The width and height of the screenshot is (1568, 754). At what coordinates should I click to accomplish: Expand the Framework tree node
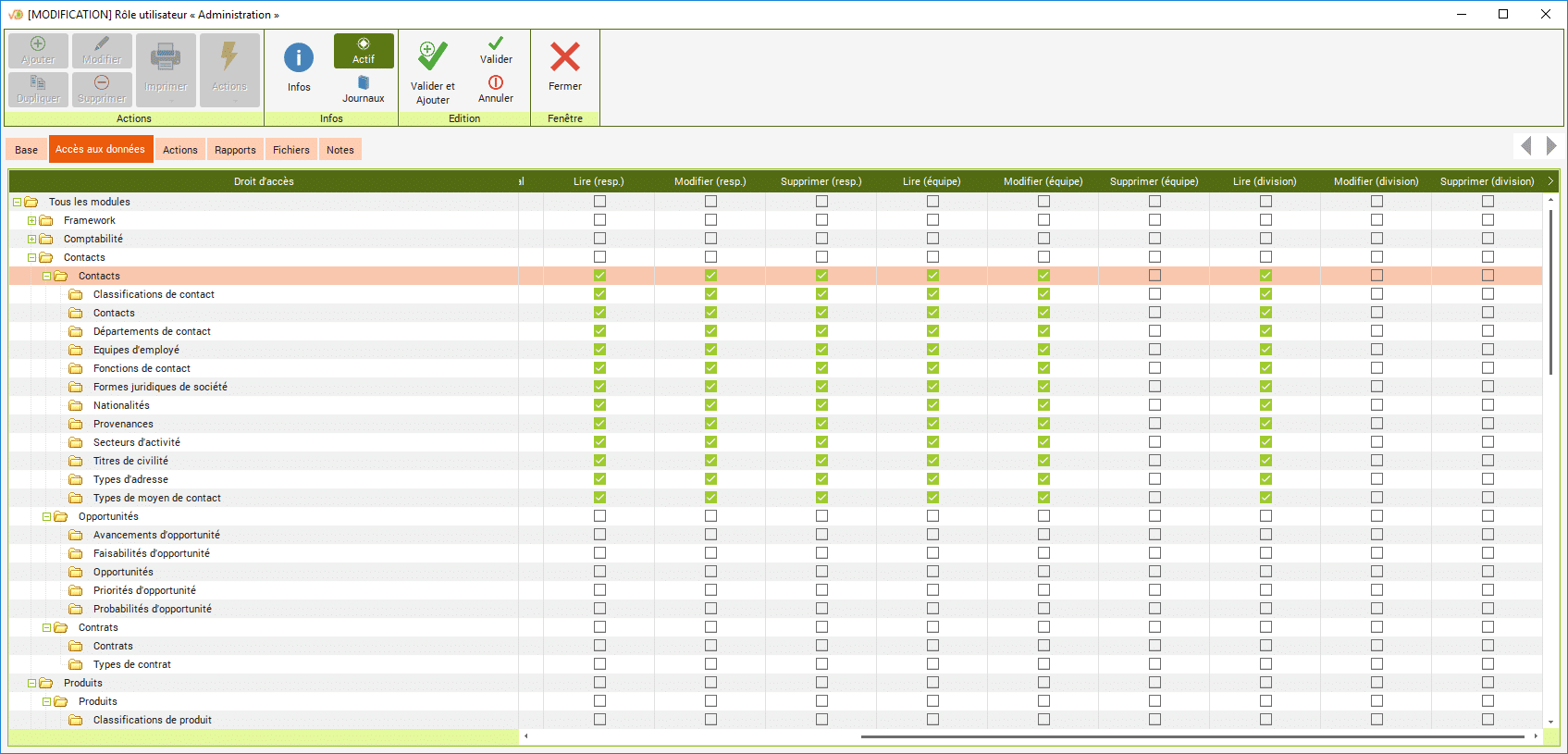[31, 220]
